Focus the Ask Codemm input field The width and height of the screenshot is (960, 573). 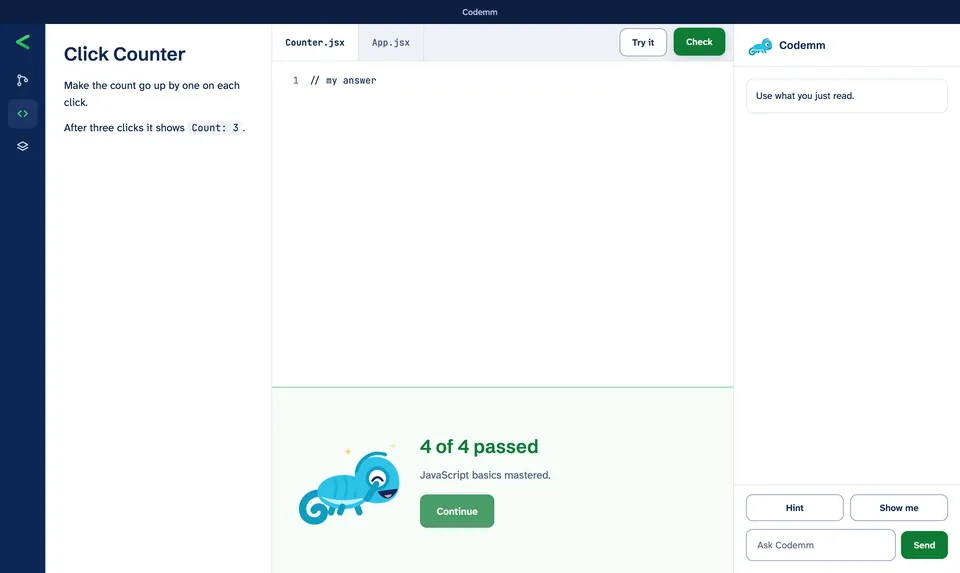click(x=820, y=545)
